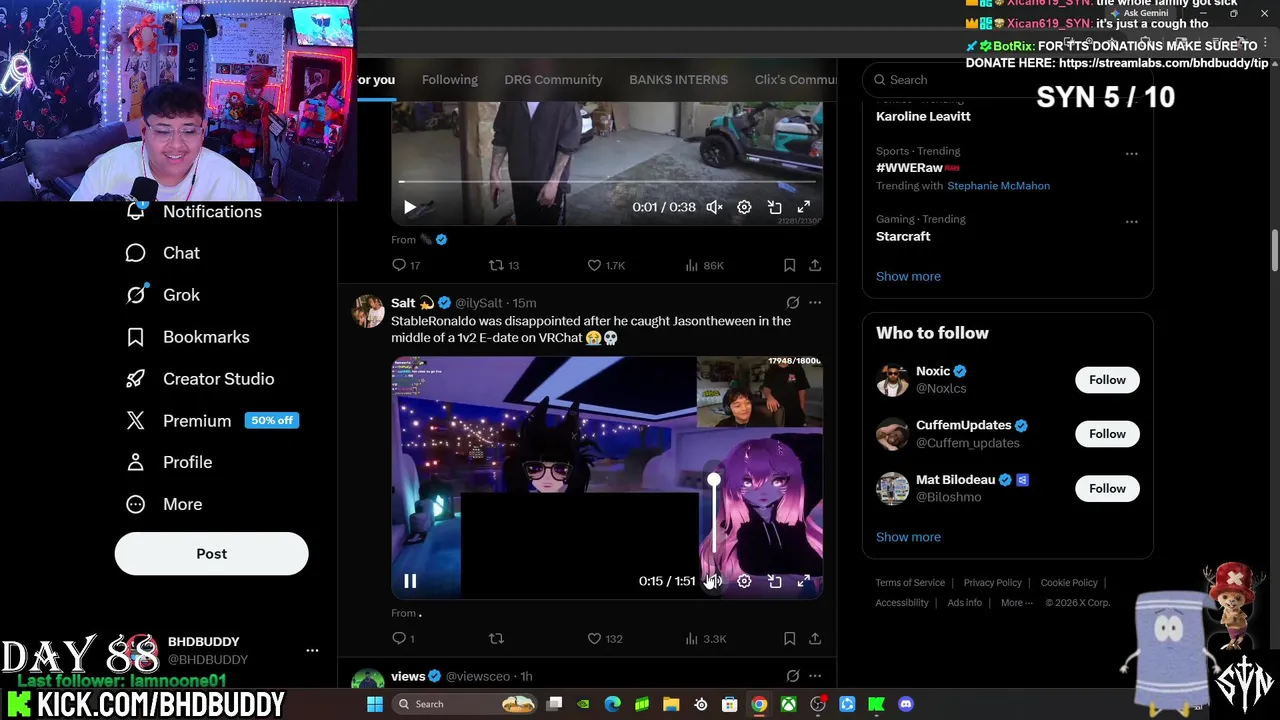Click Grok explain icon on Salt's tweet

pos(792,302)
